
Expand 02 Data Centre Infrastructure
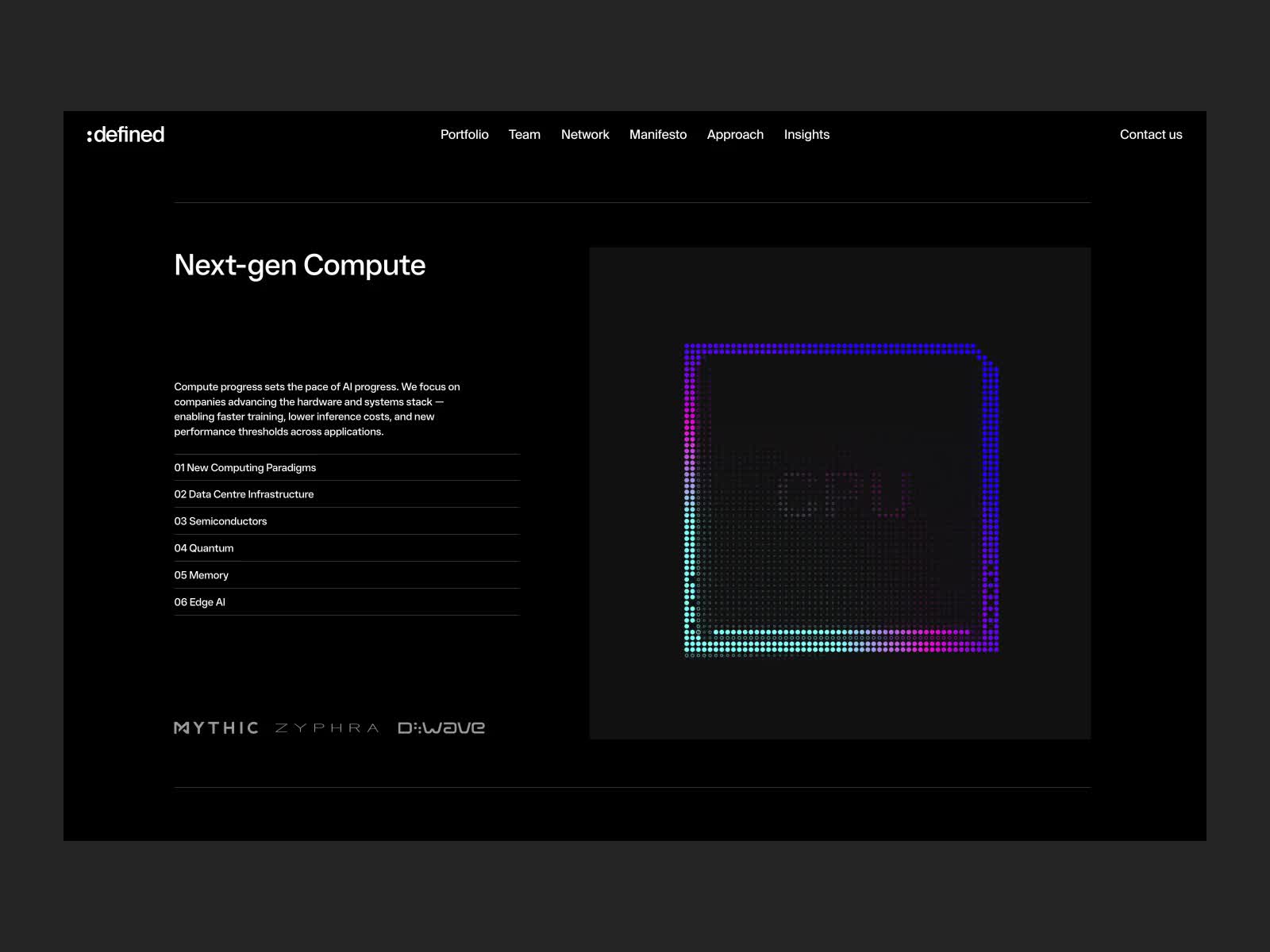coord(244,494)
